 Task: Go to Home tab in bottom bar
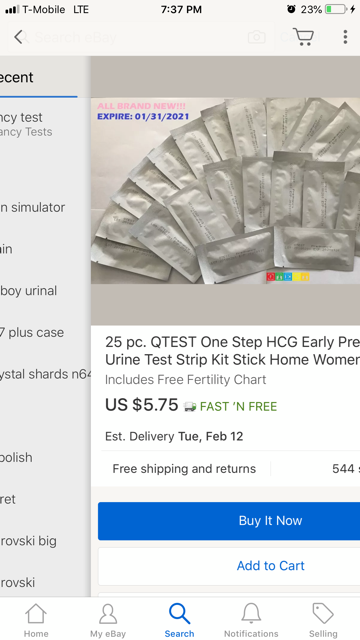[36, 620]
